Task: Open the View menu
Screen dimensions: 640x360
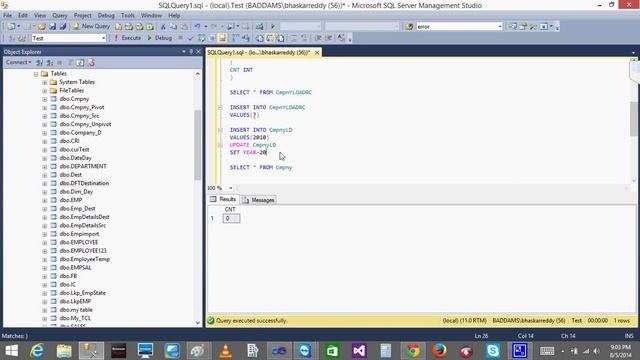Action: (40, 15)
